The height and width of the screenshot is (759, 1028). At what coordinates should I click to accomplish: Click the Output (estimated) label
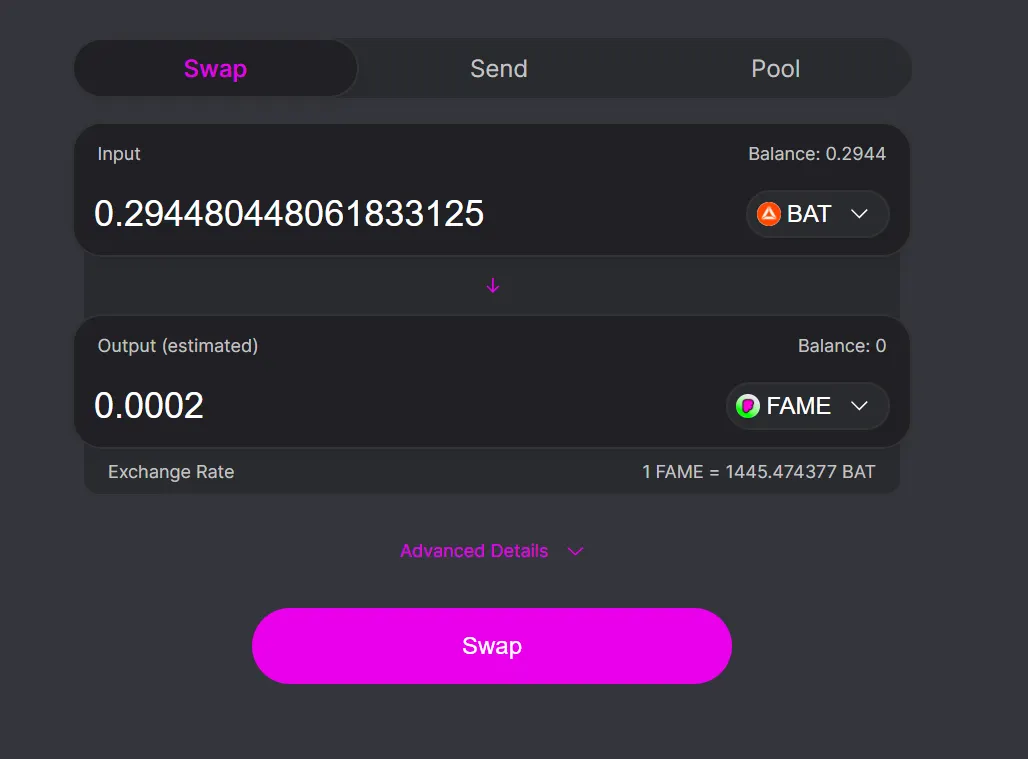click(178, 346)
